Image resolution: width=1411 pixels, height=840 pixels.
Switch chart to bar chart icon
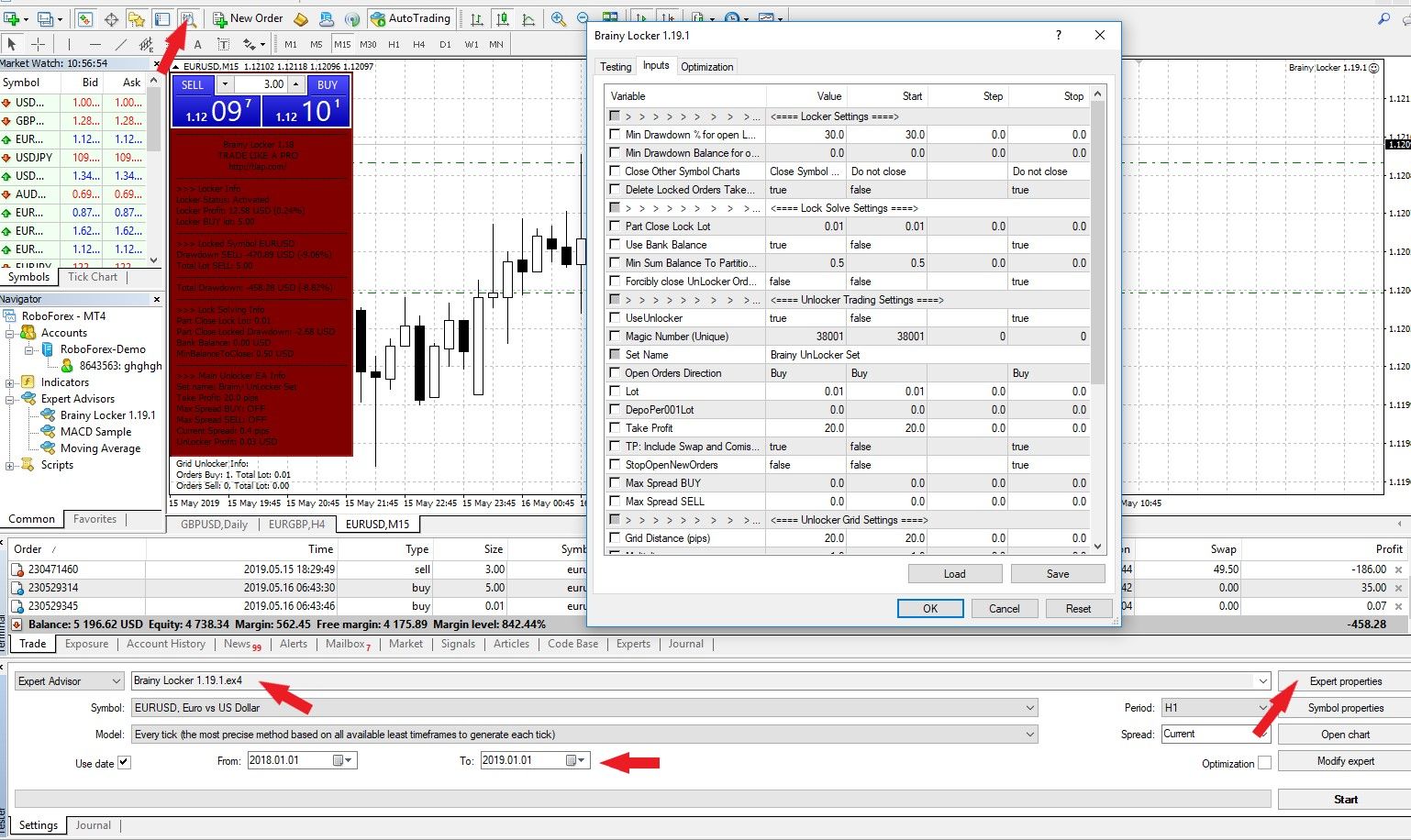point(477,18)
